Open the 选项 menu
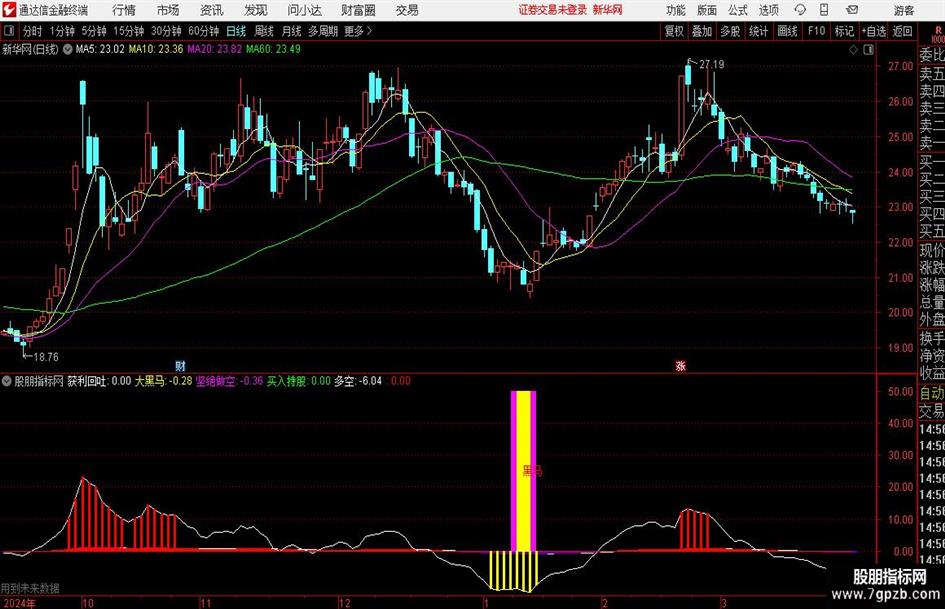 click(x=768, y=10)
